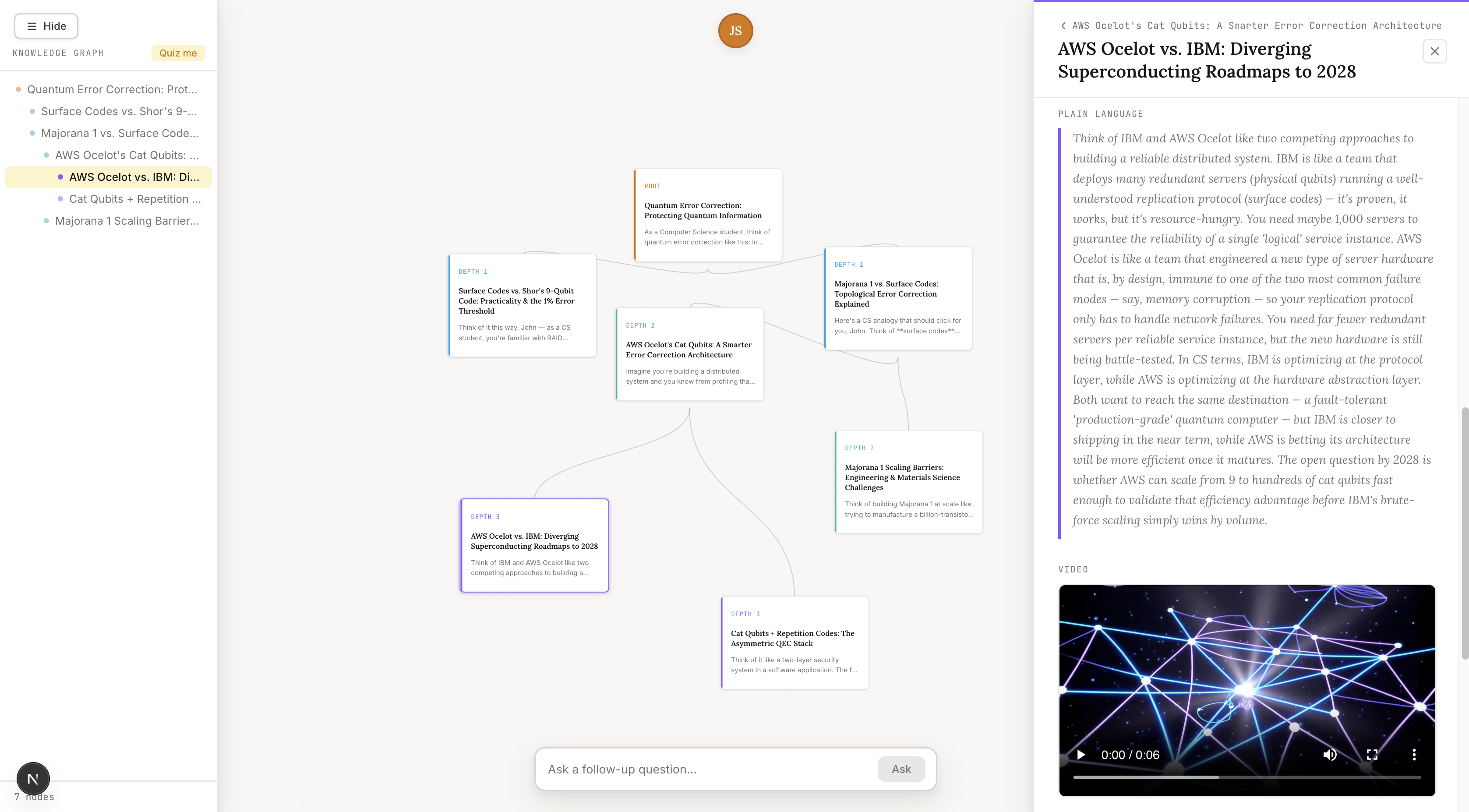Image resolution: width=1469 pixels, height=812 pixels.
Task: Open the ROOT Quantum Error Correction graph node
Action: 708,215
